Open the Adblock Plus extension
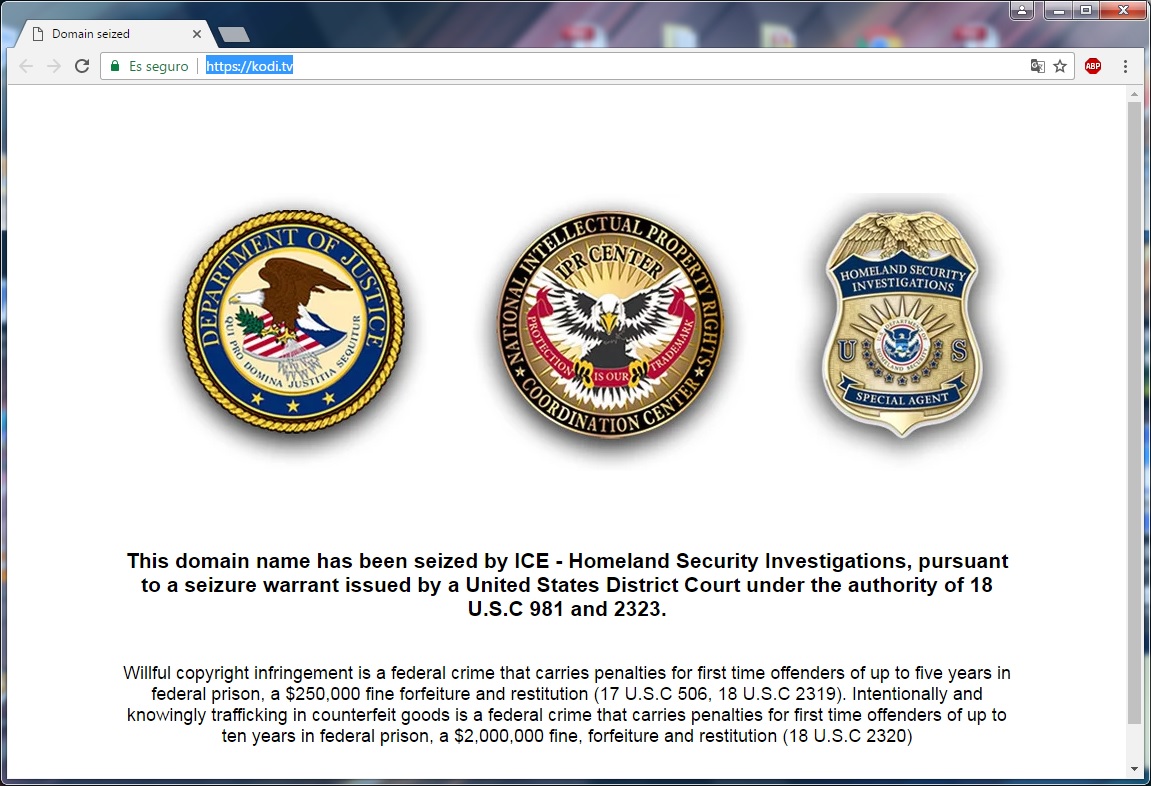The image size is (1151, 786). pos(1093,66)
